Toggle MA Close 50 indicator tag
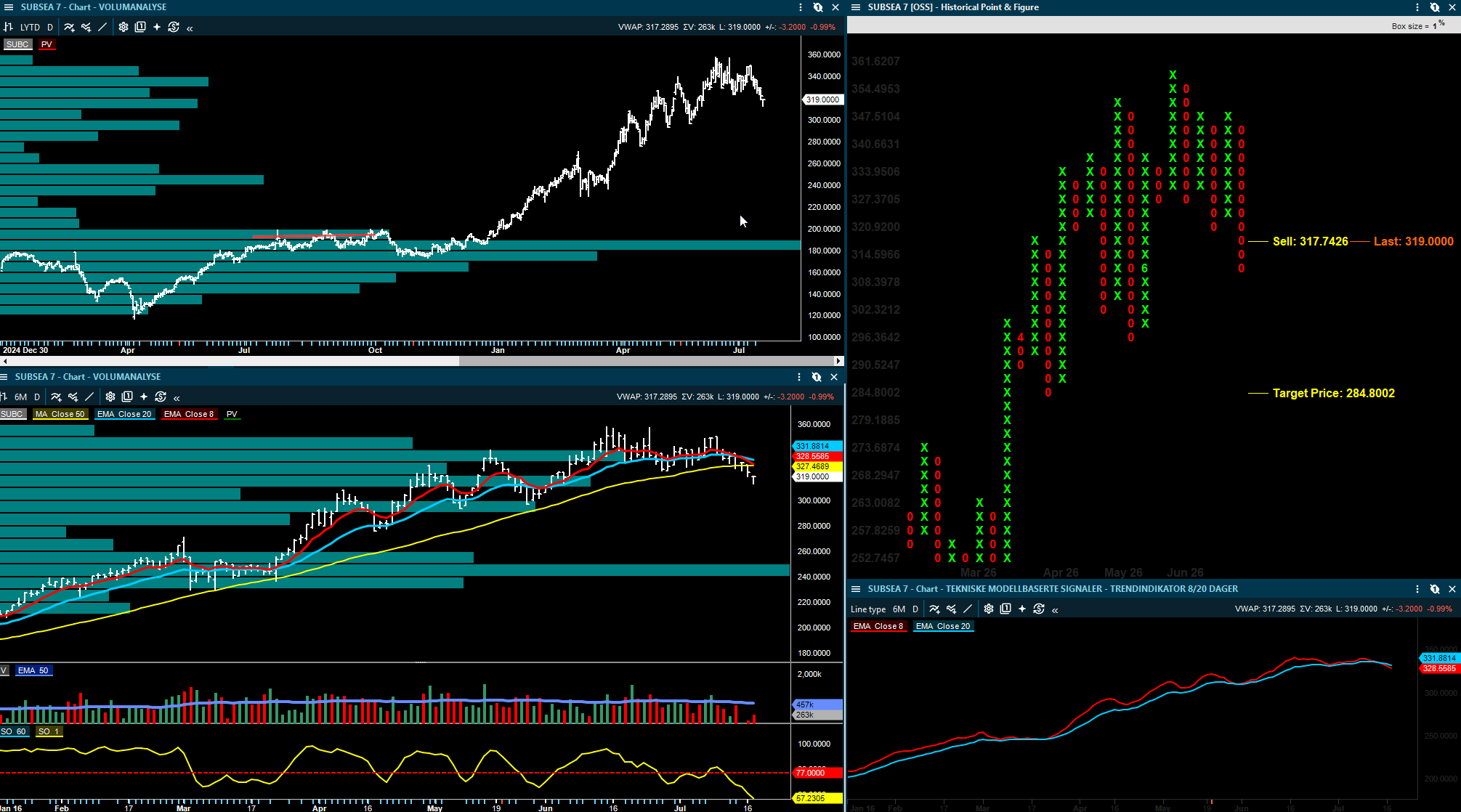Viewport: 1461px width, 812px height. [x=60, y=414]
